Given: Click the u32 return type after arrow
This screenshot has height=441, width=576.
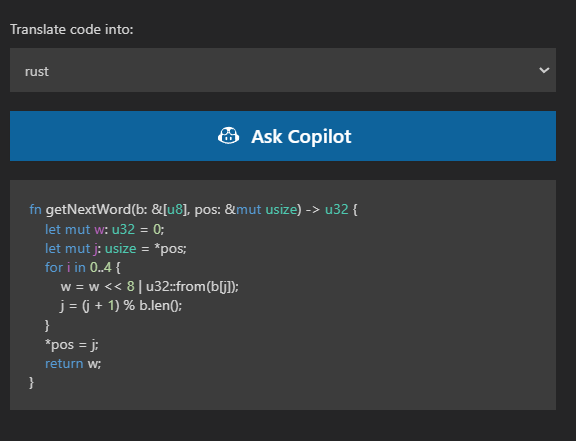Looking at the screenshot, I should coord(336,209).
